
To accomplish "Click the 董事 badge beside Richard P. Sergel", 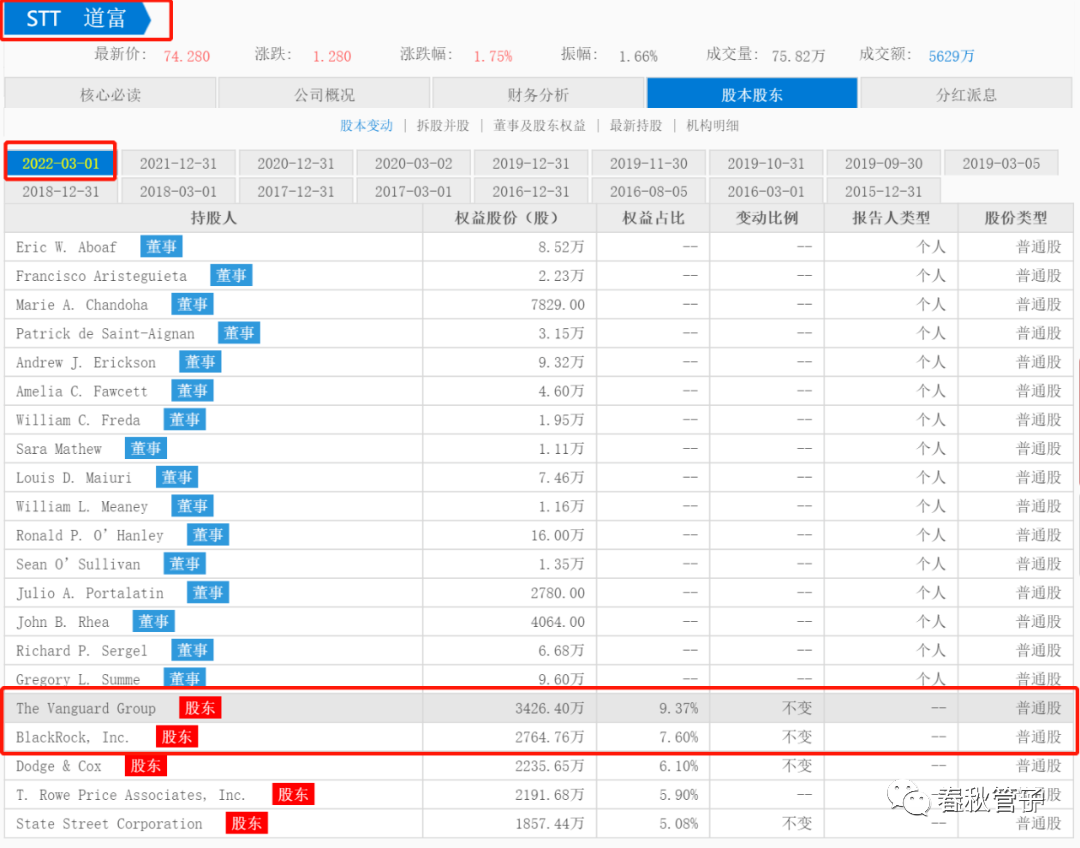I will 192,650.
